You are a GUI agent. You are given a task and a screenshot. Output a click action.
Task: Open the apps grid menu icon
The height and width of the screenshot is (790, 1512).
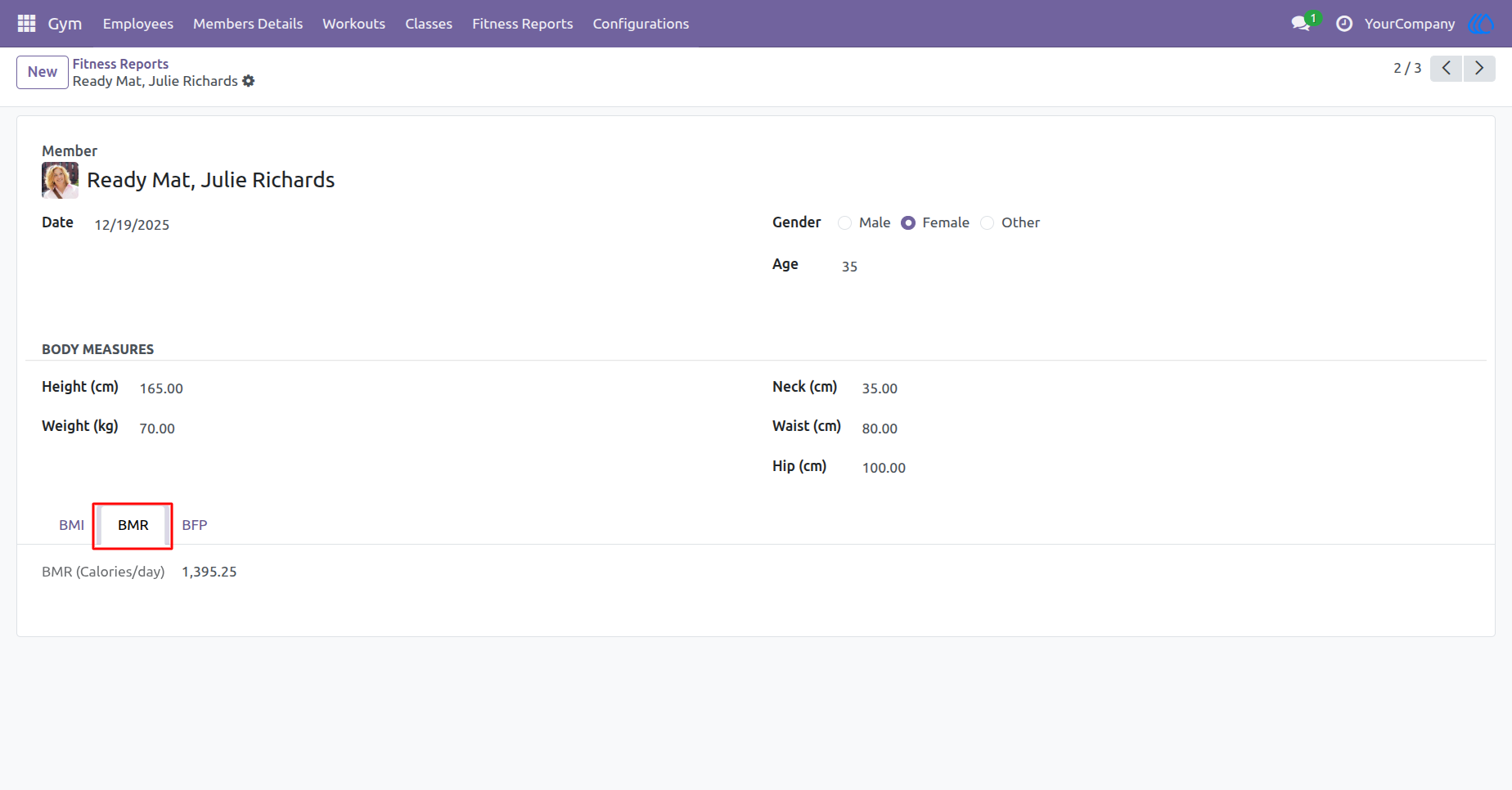click(26, 24)
